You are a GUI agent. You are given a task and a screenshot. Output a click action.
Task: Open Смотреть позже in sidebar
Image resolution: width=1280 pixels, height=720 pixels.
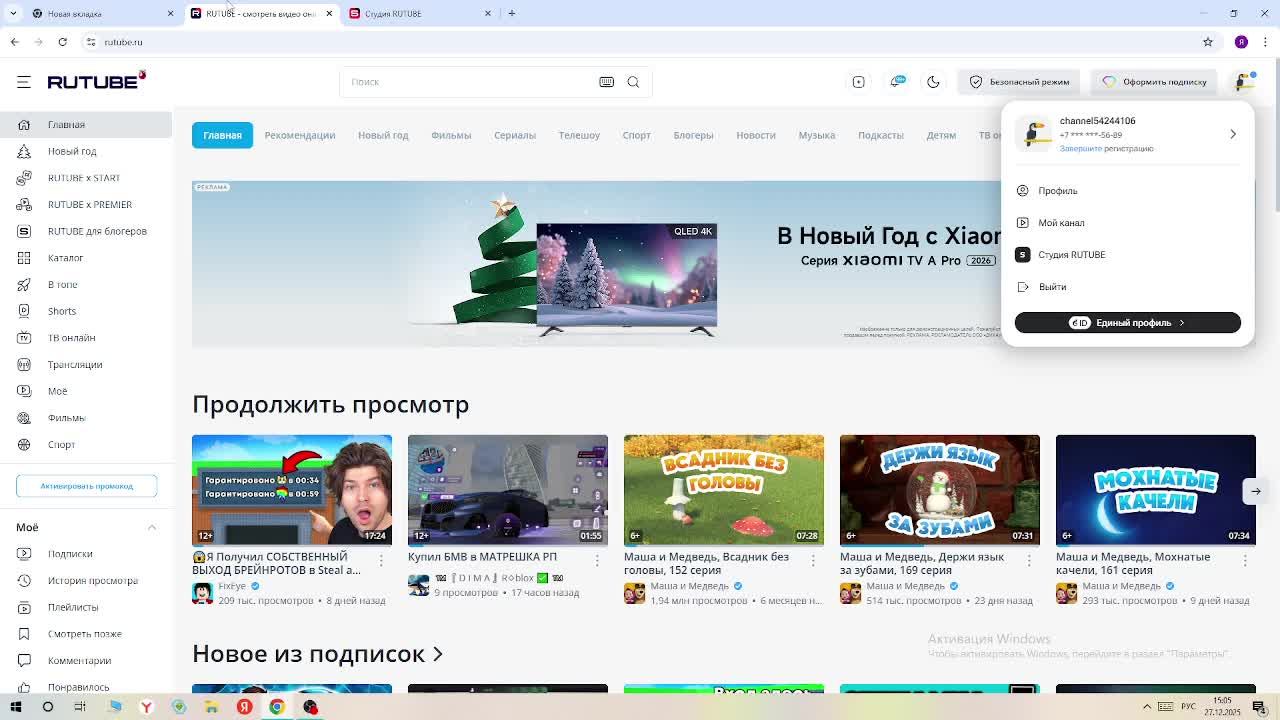pos(85,634)
